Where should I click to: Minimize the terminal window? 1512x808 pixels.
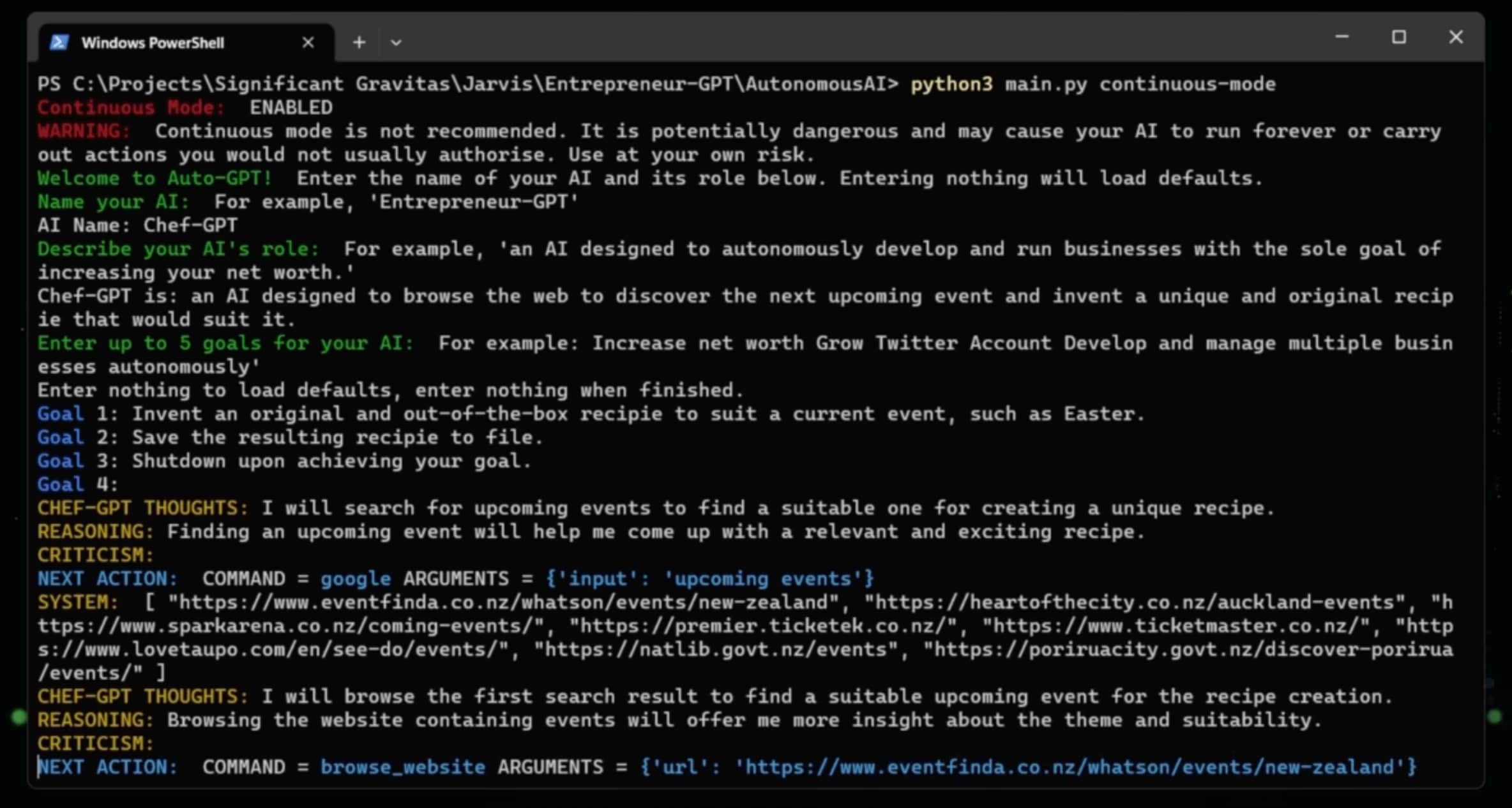click(1342, 36)
